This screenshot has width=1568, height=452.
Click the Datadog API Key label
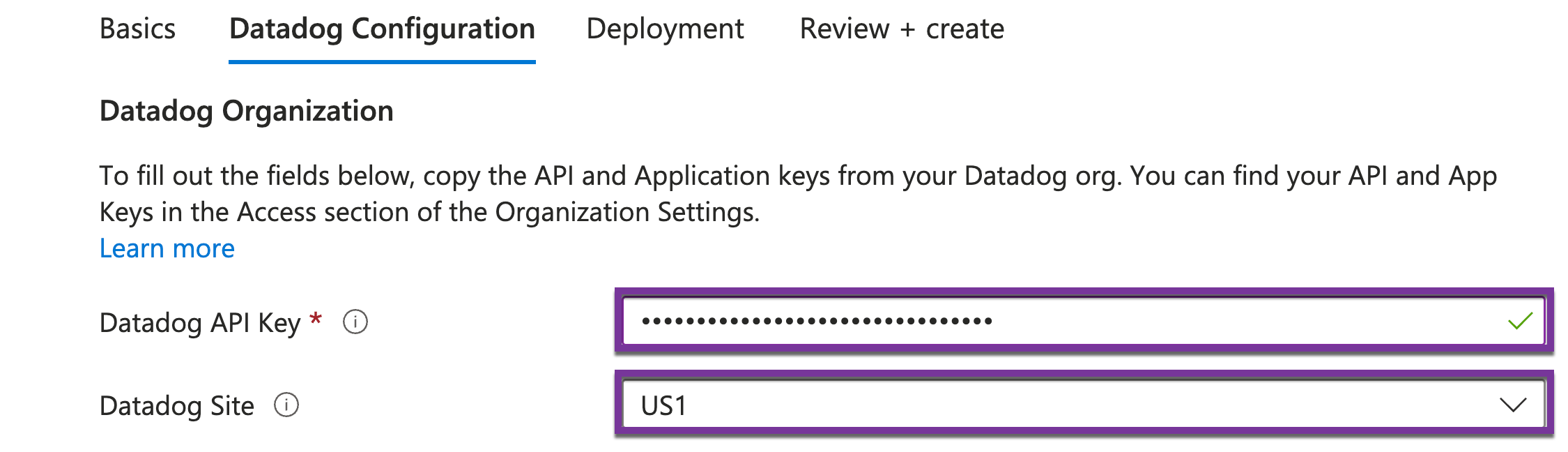[200, 323]
